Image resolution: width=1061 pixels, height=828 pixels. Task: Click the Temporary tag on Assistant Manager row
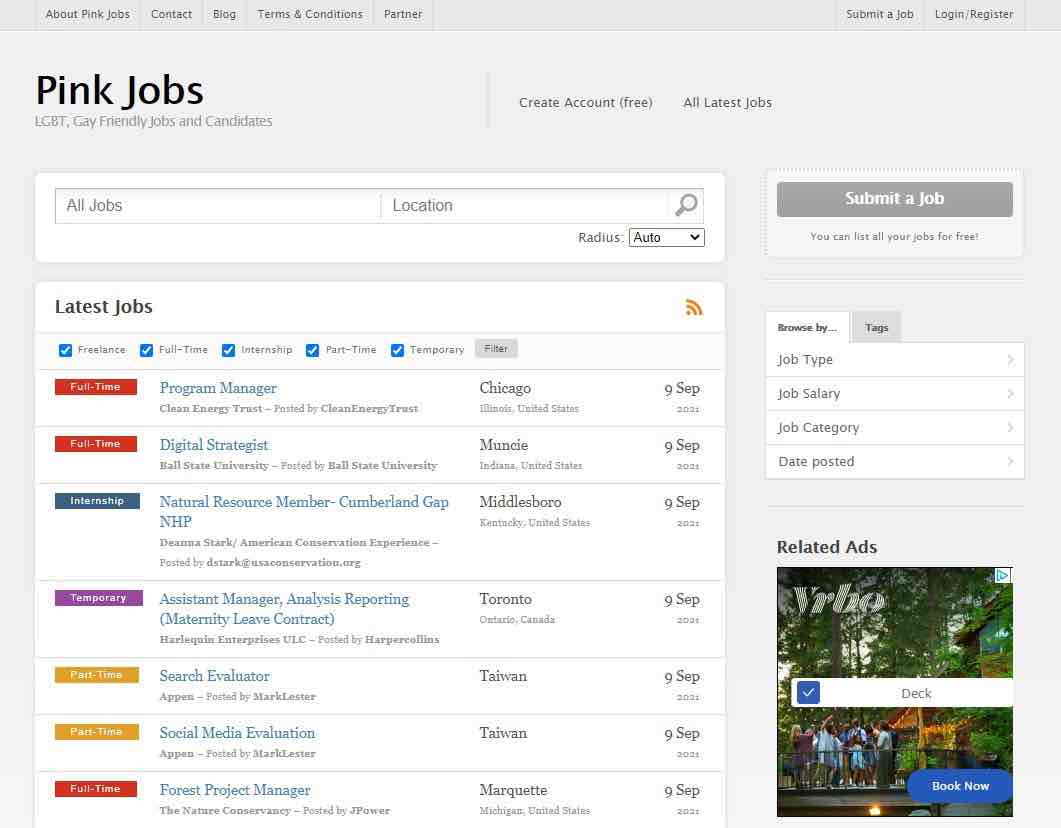point(99,598)
